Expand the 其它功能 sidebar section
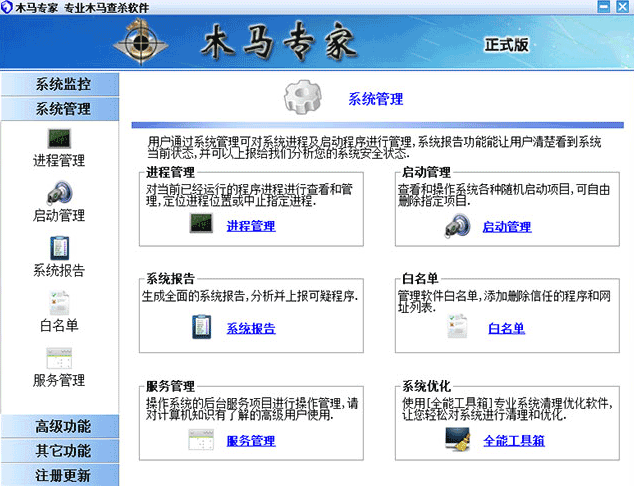Screen dimensions: 634x486 tap(60, 451)
